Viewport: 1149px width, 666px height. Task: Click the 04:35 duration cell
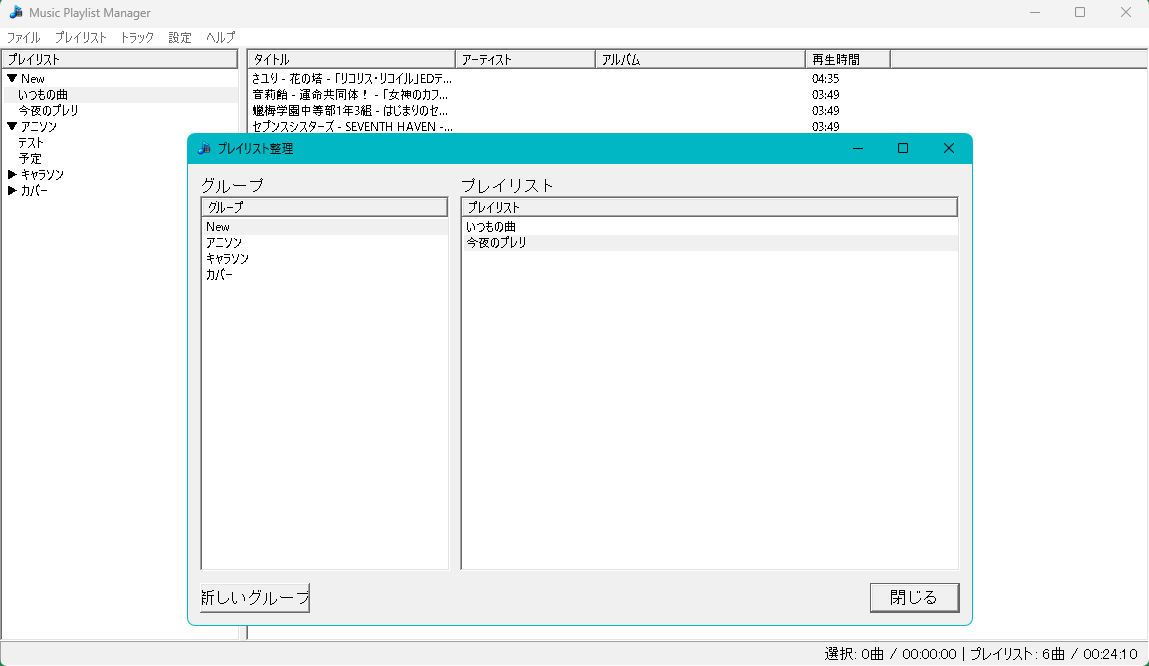(826, 78)
